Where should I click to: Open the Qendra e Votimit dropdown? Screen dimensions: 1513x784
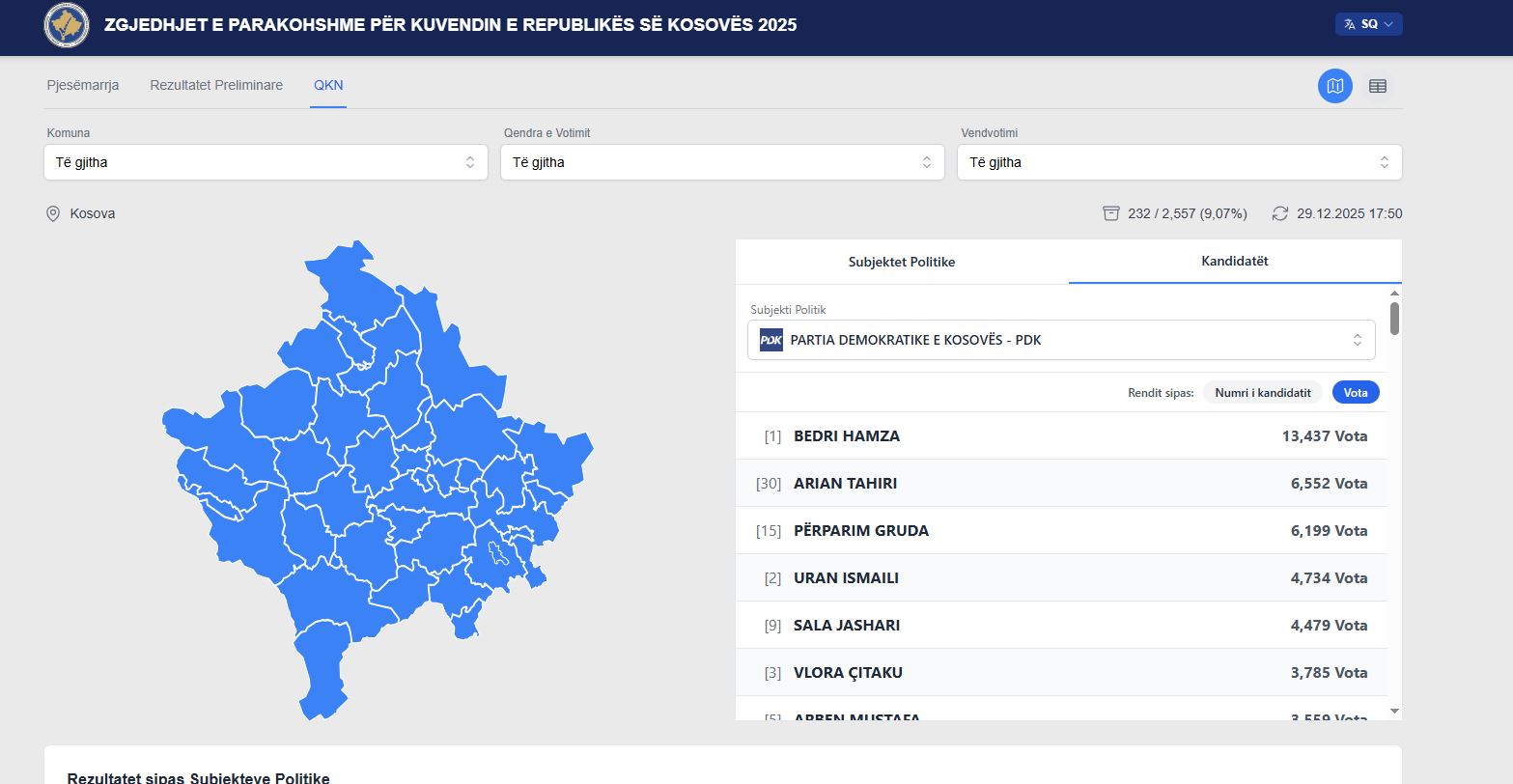pyautogui.click(x=722, y=162)
